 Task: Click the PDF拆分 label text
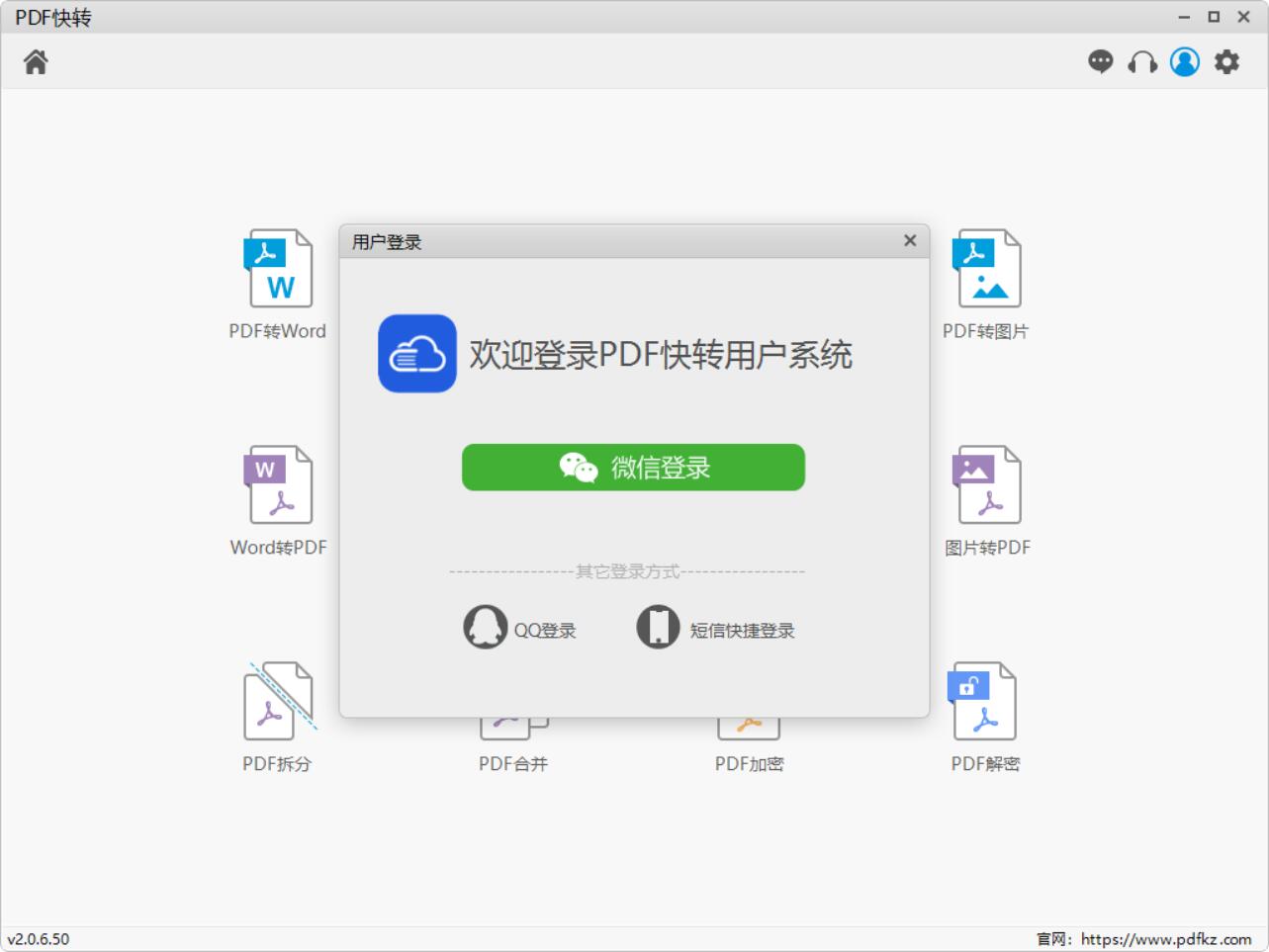pyautogui.click(x=277, y=763)
